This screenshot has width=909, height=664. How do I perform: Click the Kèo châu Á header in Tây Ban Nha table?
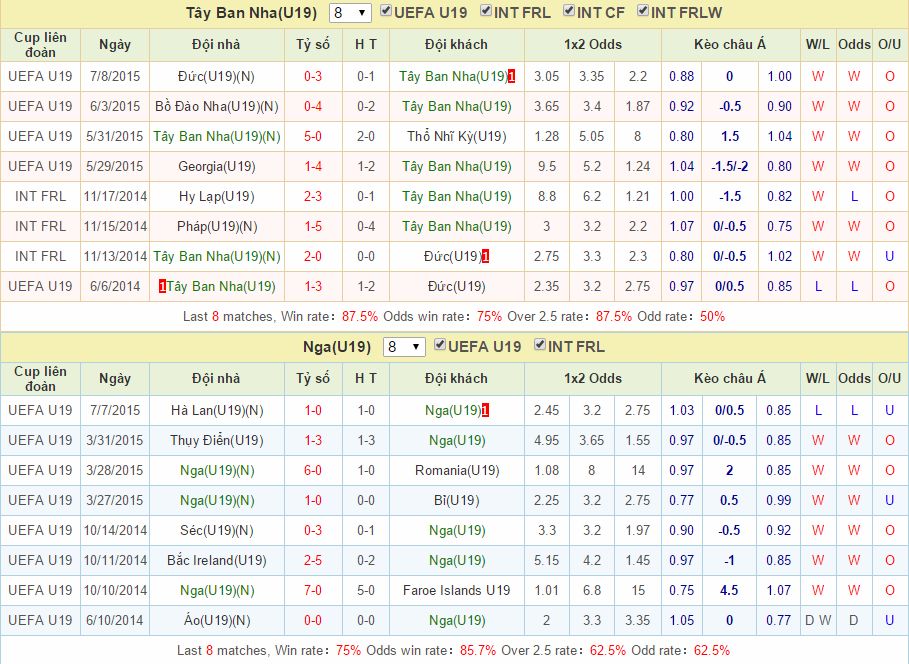[730, 45]
